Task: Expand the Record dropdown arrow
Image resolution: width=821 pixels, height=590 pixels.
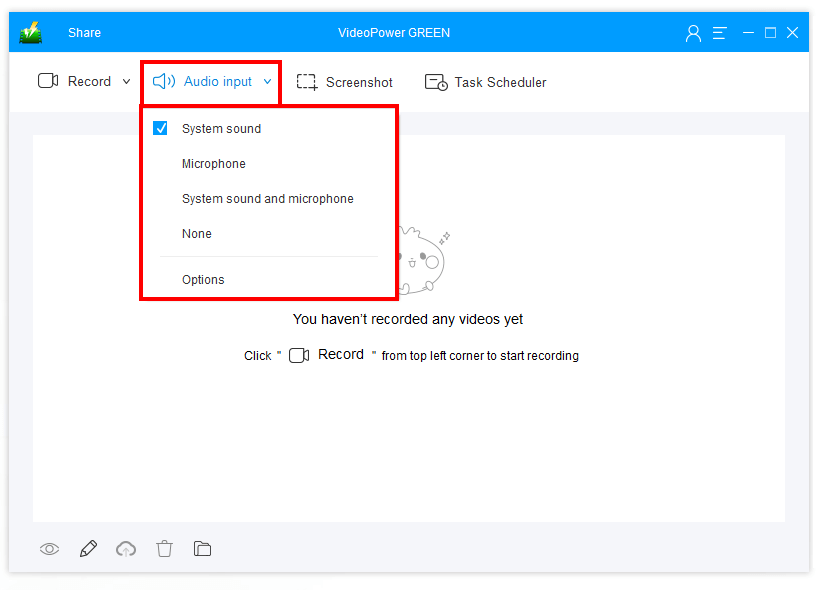Action: [x=126, y=82]
